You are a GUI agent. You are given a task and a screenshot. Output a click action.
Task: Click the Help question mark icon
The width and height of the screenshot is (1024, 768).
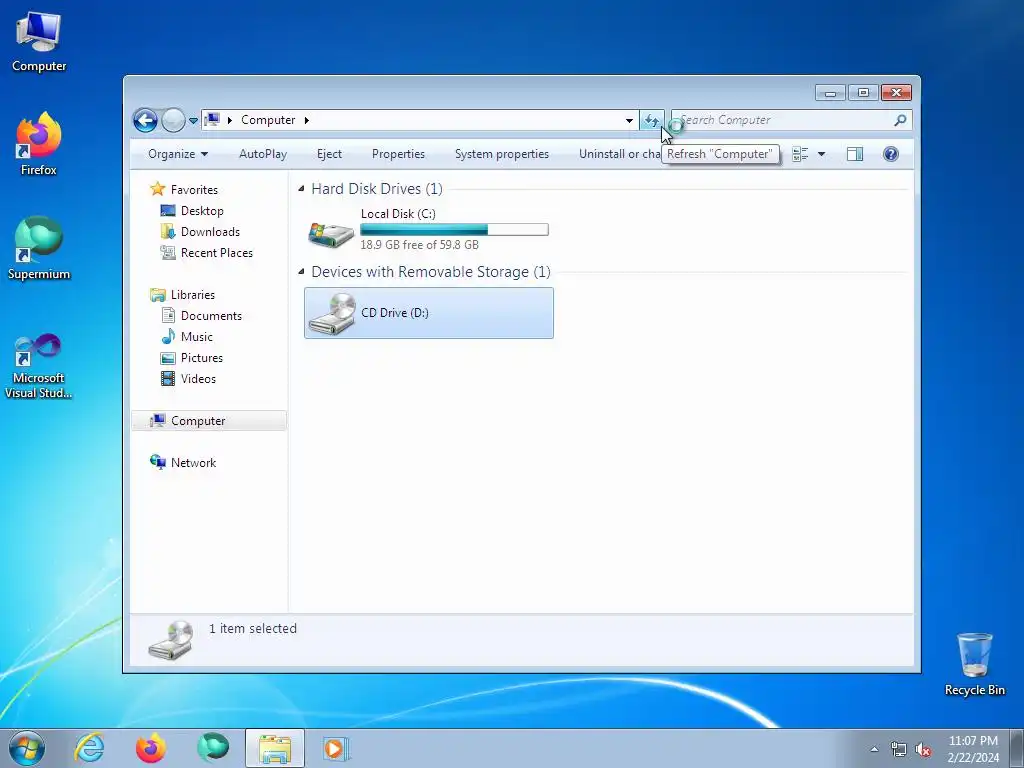891,154
